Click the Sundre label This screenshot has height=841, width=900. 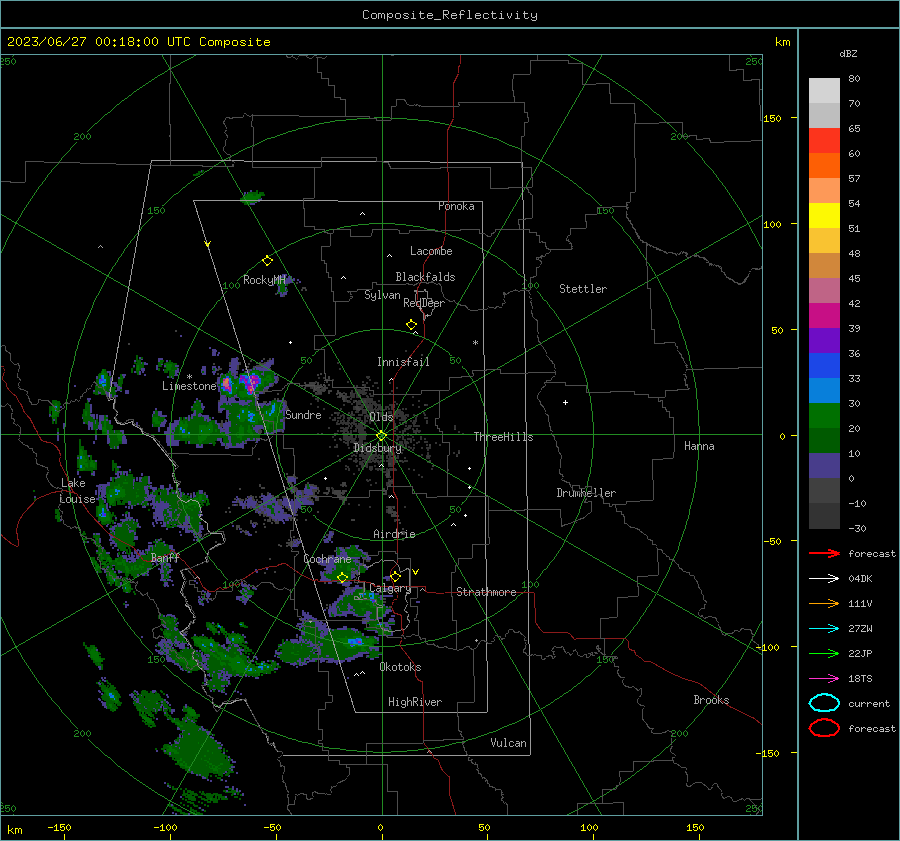click(304, 415)
